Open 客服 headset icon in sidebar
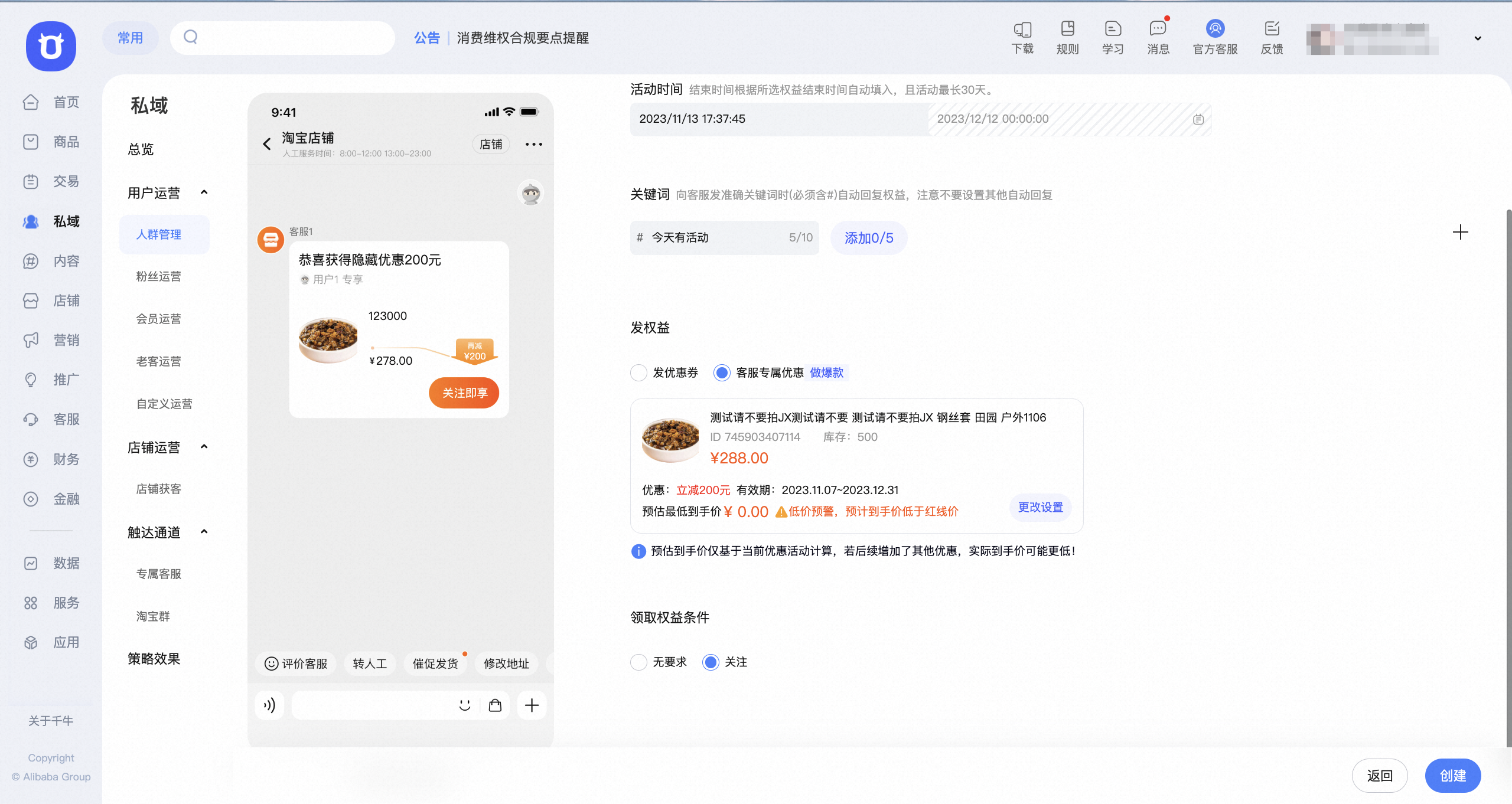1512x804 pixels. point(31,419)
